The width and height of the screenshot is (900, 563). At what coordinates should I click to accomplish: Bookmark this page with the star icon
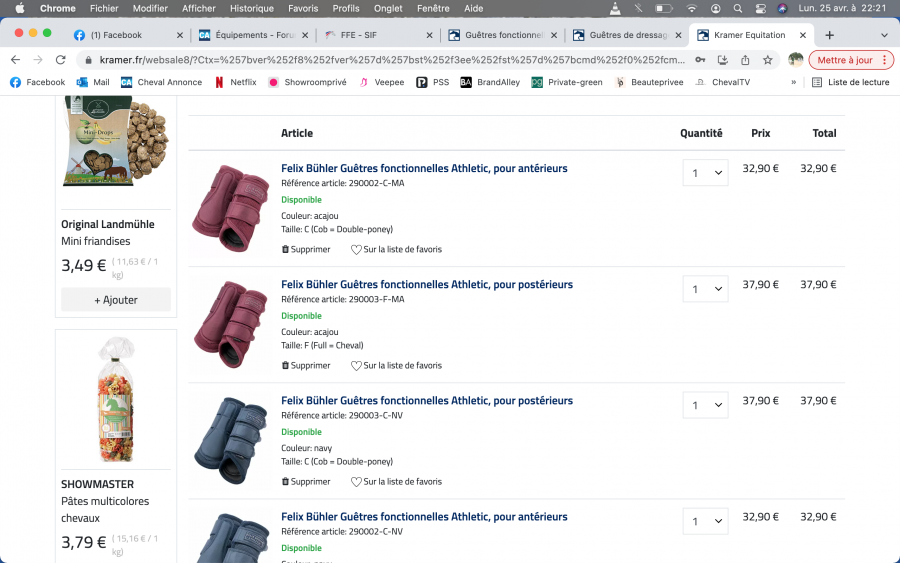tap(767, 60)
